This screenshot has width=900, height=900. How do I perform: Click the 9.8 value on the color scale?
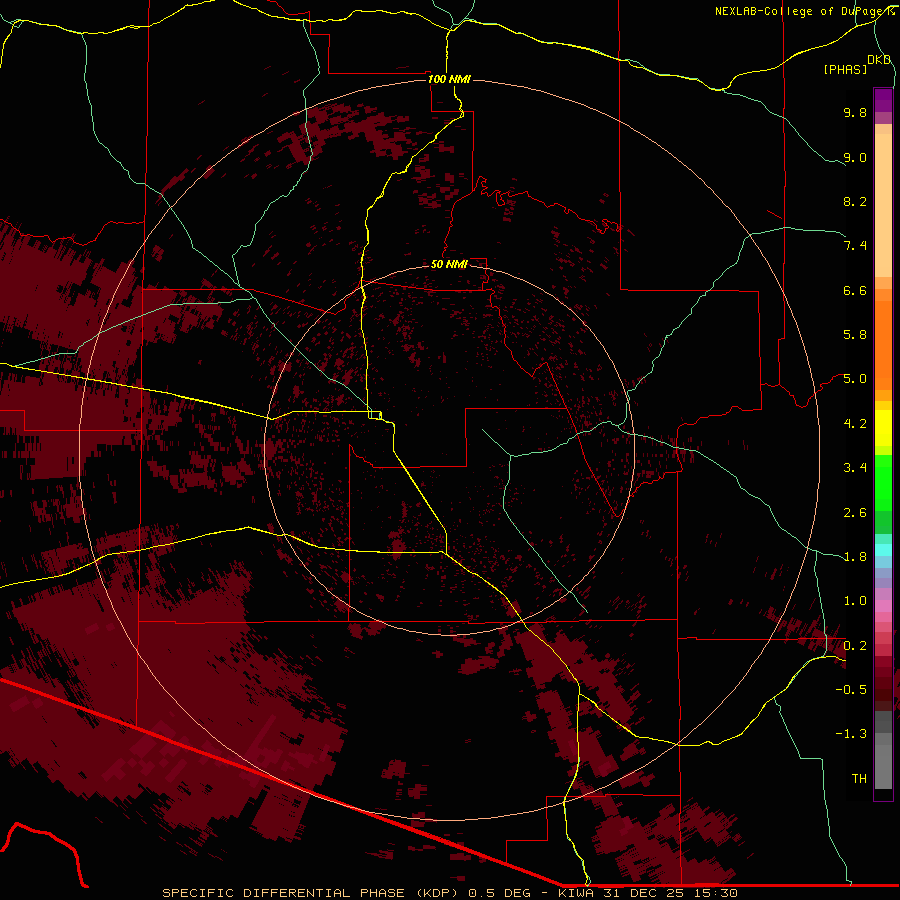pyautogui.click(x=855, y=112)
